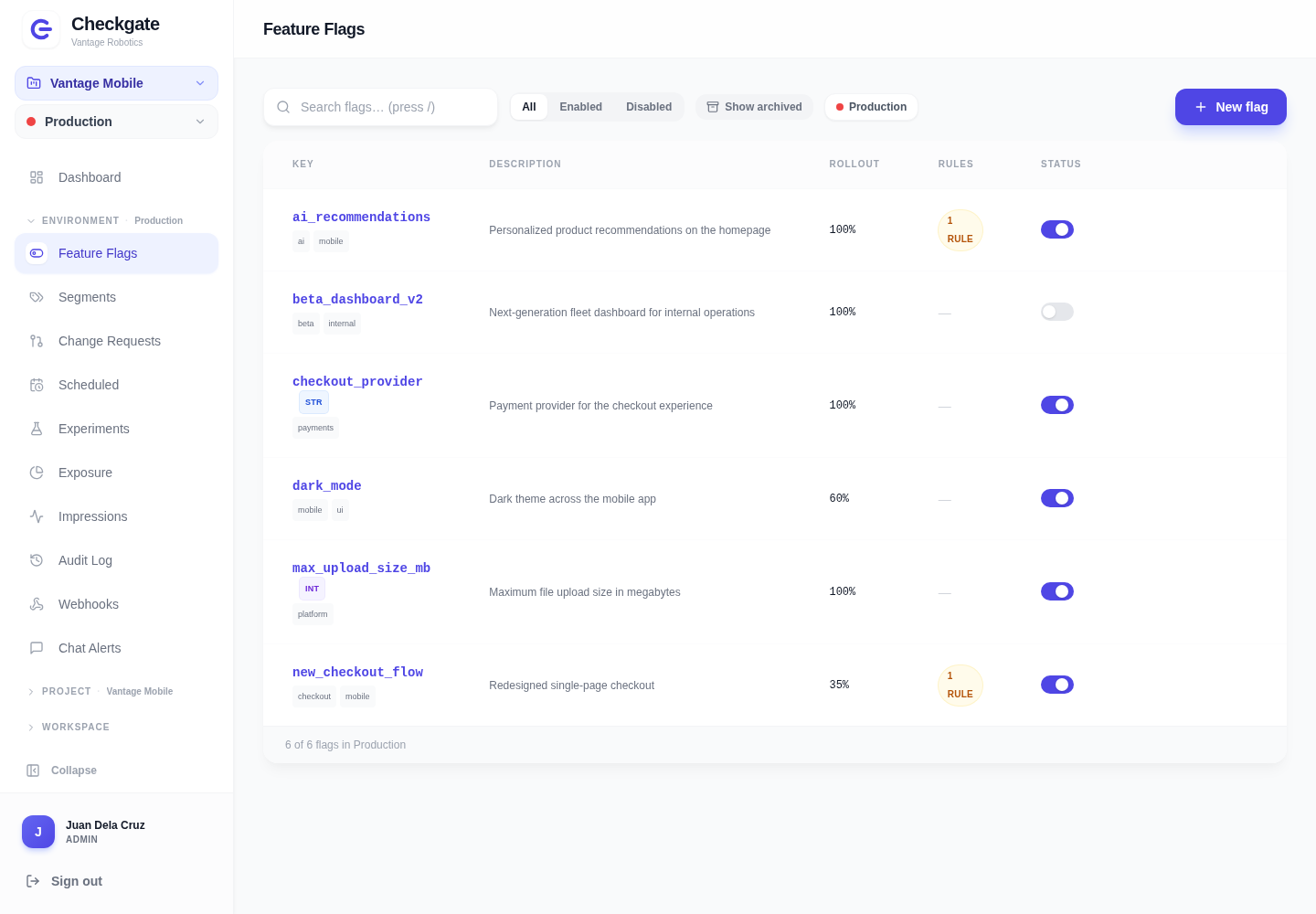1316x914 pixels.
Task: Turn off the dark_mode flag toggle
Action: pos(1057,498)
